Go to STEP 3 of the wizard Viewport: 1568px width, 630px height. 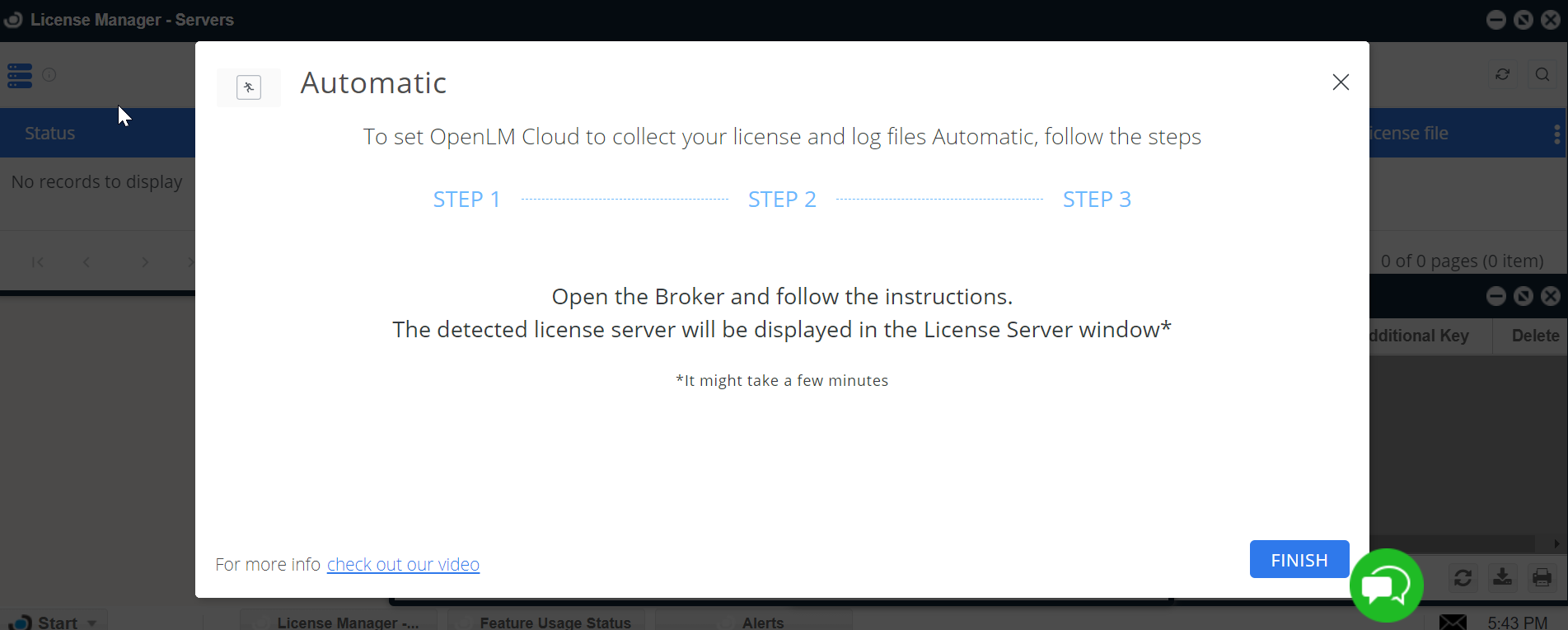1096,200
